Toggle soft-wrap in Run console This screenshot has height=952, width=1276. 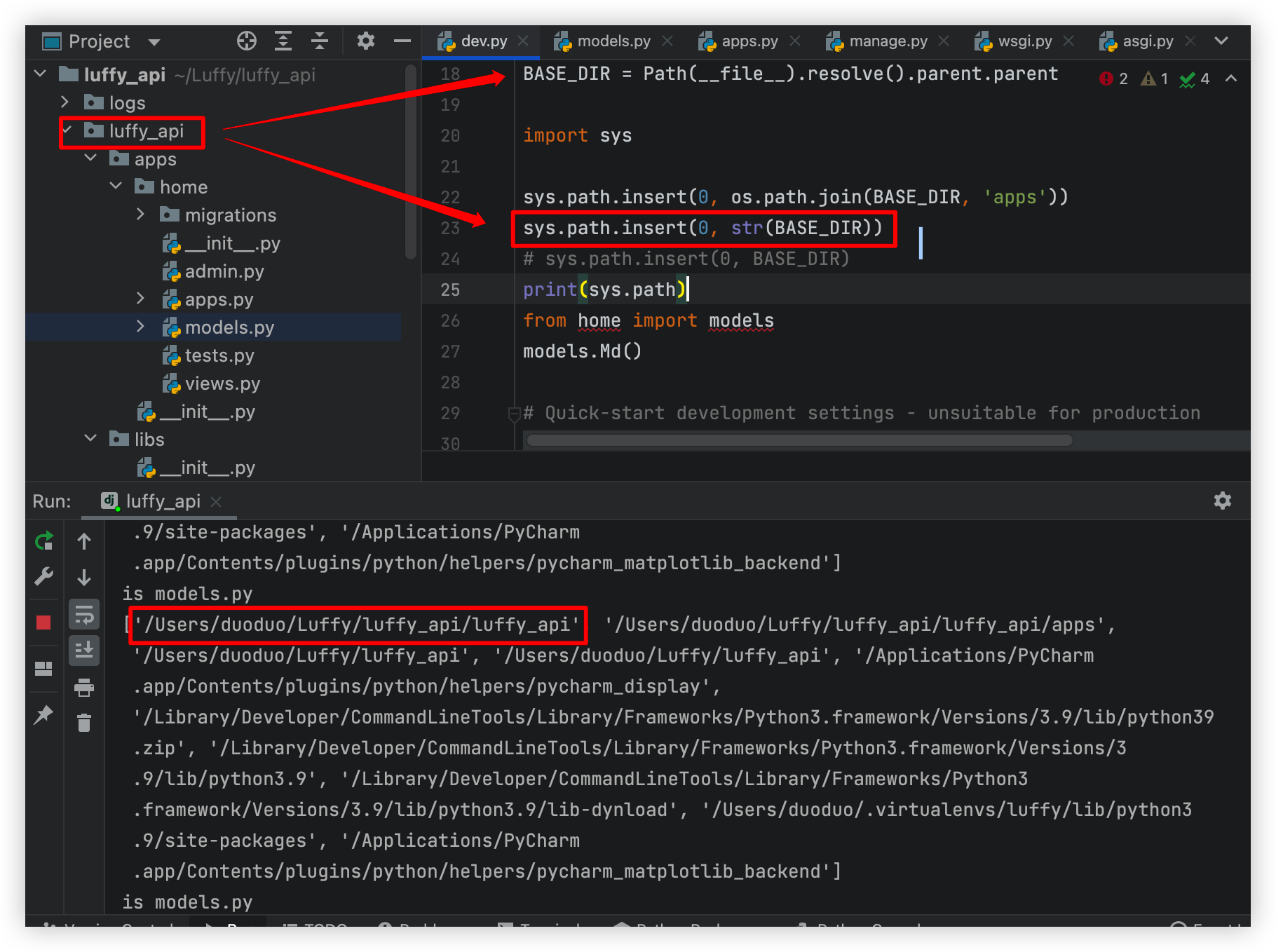click(84, 616)
